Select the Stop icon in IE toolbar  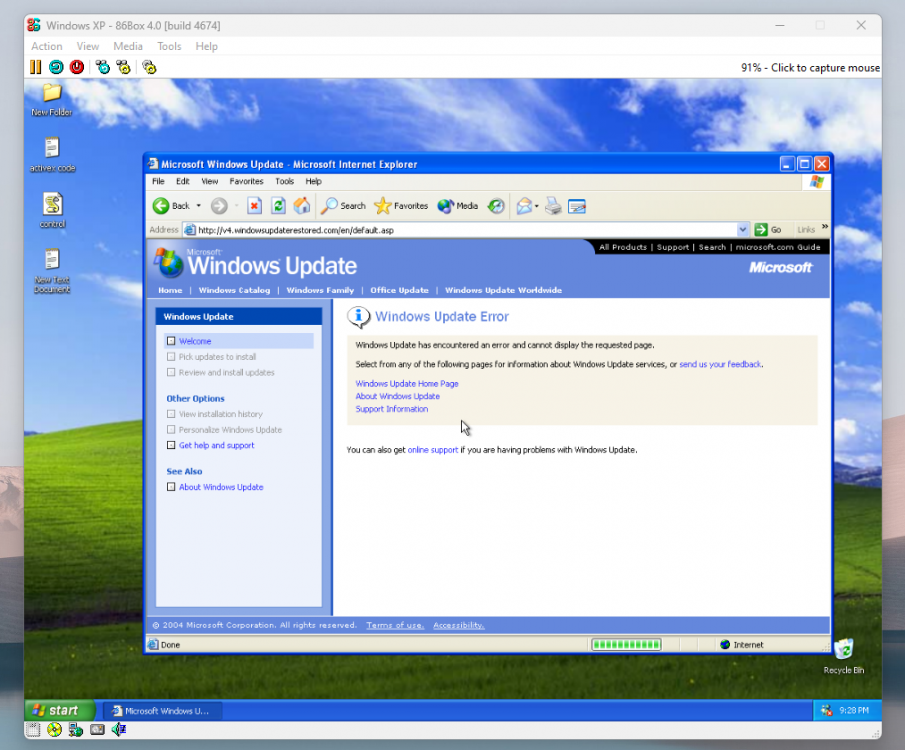(256, 206)
